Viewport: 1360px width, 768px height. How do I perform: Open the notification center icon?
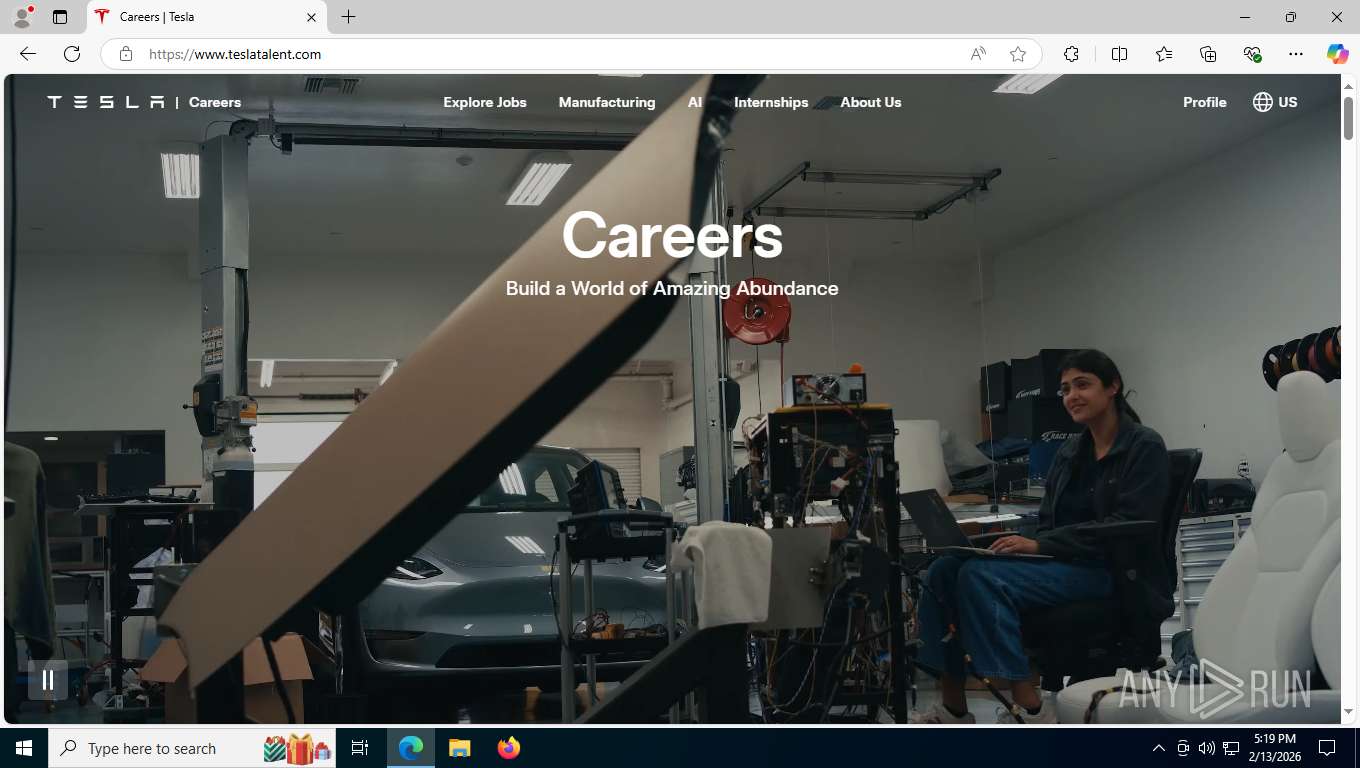click(1327, 748)
